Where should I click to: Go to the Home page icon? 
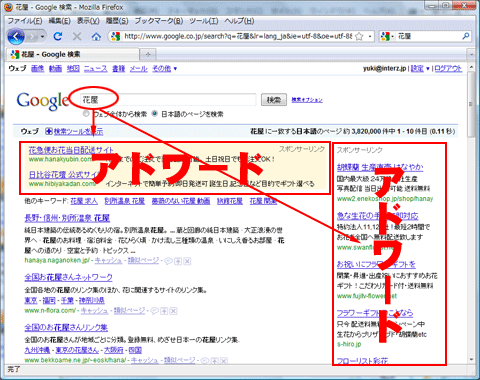tap(96, 36)
